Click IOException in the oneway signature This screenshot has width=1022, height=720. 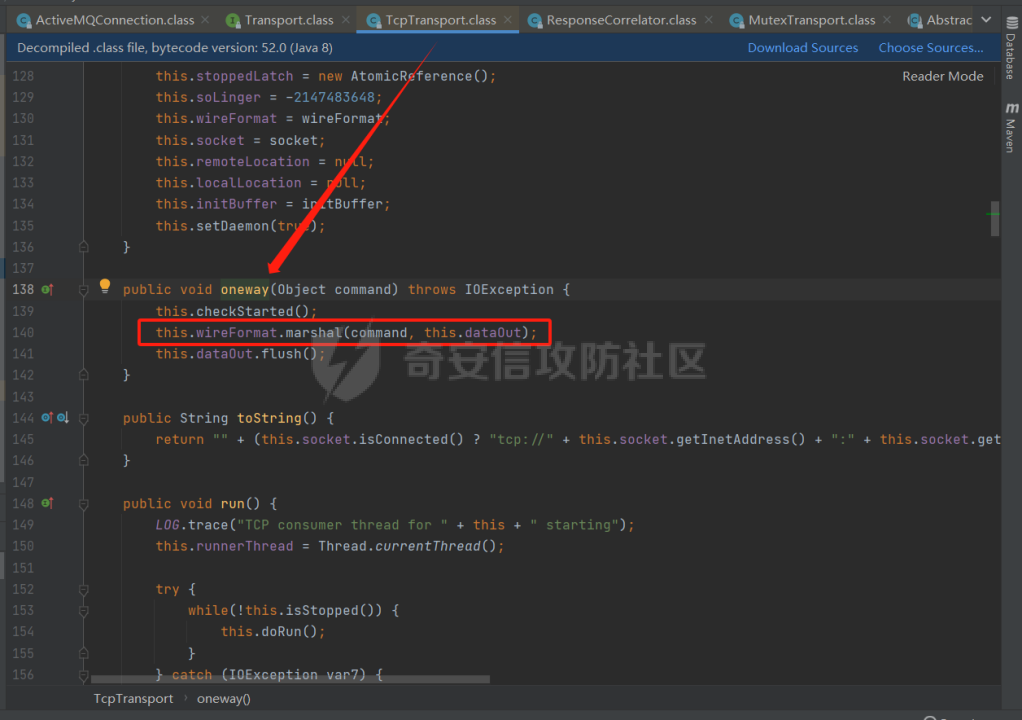click(509, 289)
